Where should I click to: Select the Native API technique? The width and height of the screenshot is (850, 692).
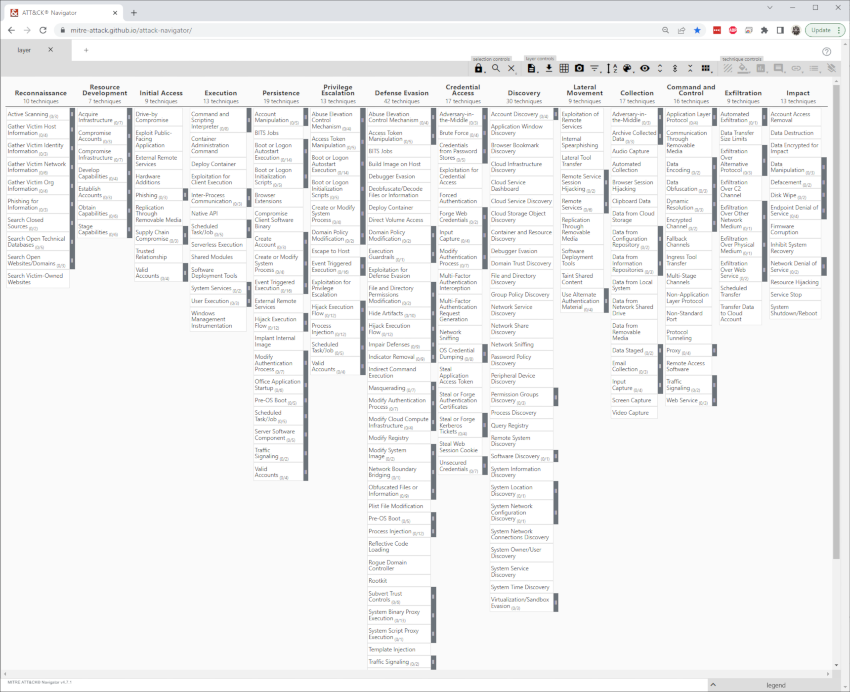(217, 214)
